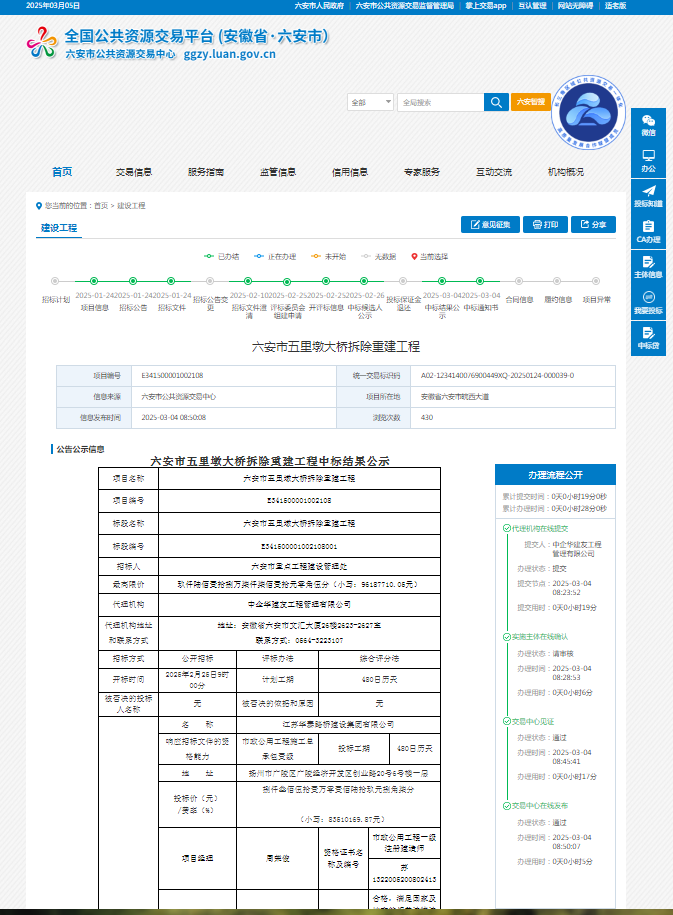Viewport: 673px width, 915px height.
Task: Click the 公告公示信息 section heading
Action: click(81, 449)
